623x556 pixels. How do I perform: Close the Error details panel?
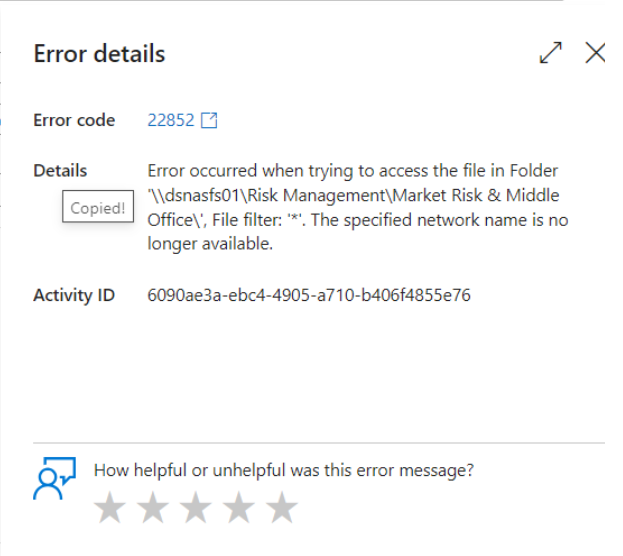click(x=595, y=53)
